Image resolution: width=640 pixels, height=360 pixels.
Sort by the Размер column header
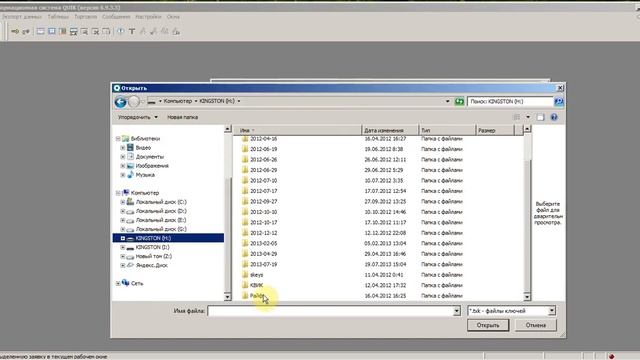(495, 130)
